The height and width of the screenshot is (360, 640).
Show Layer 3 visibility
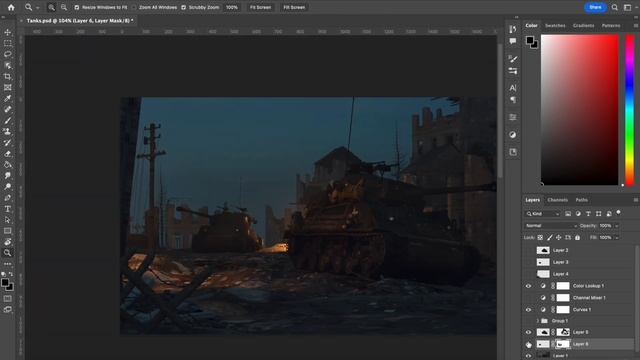tap(528, 262)
